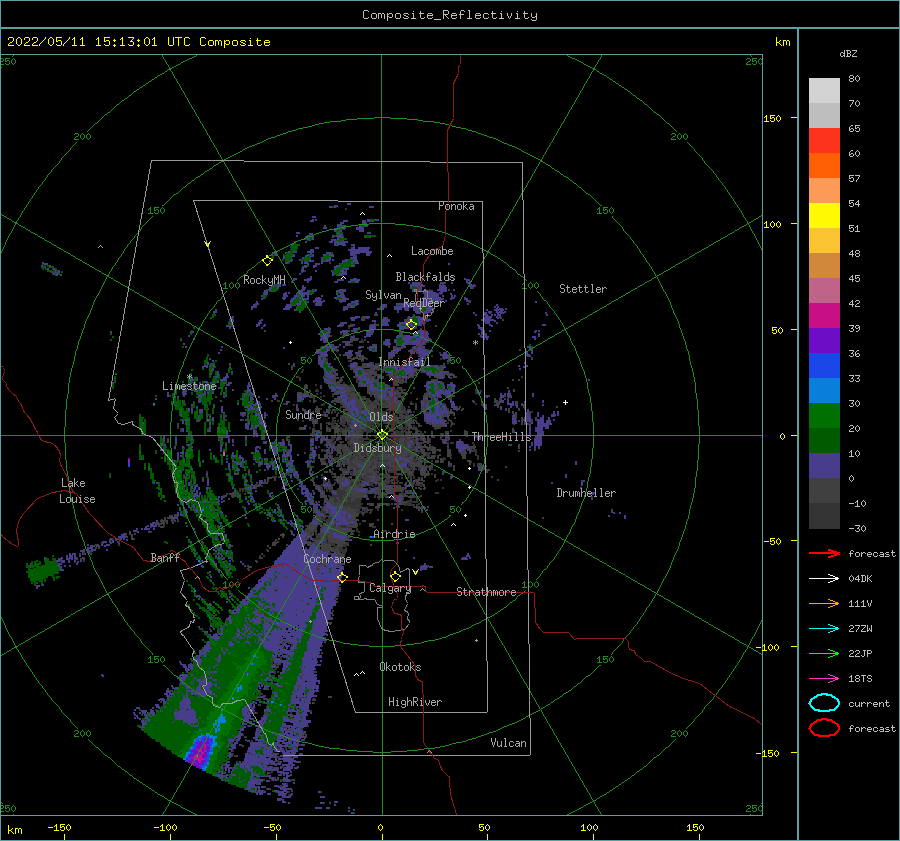This screenshot has height=841, width=900.
Task: Click the white 04DK arrow icon
Action: click(x=824, y=579)
